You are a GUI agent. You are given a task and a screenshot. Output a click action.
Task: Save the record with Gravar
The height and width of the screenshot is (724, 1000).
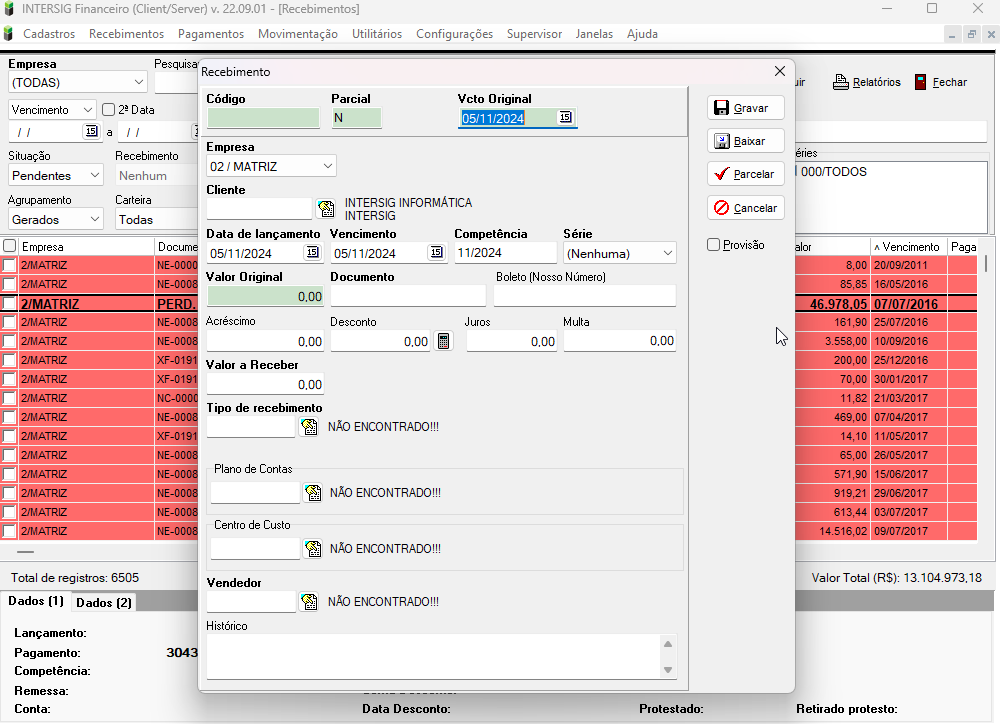coord(746,108)
